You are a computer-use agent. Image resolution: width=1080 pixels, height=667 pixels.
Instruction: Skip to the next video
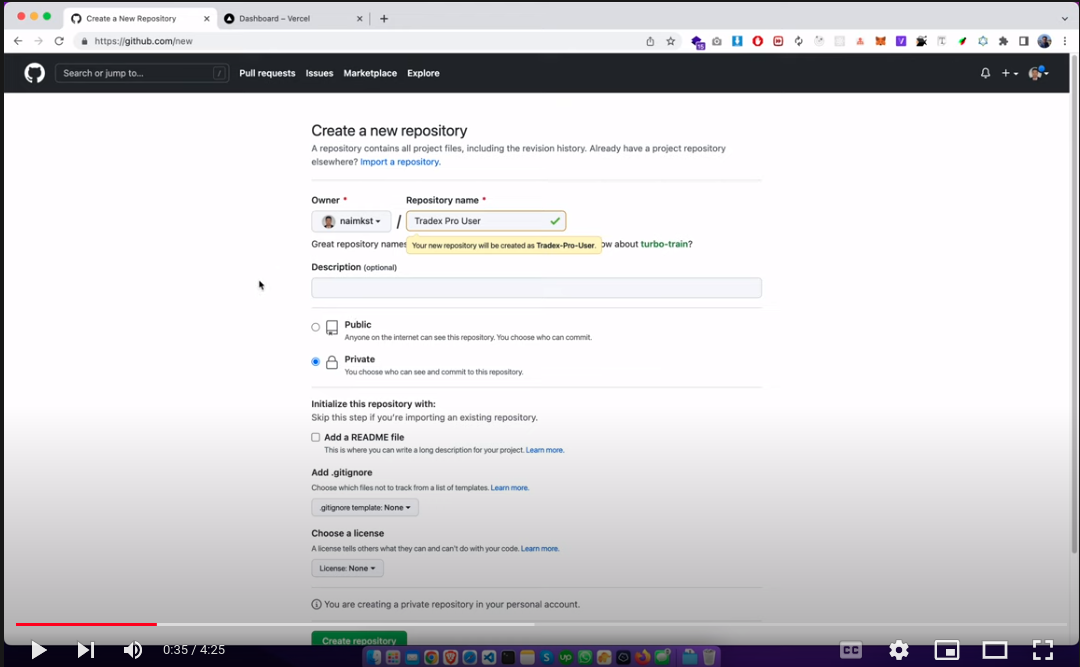coord(86,650)
